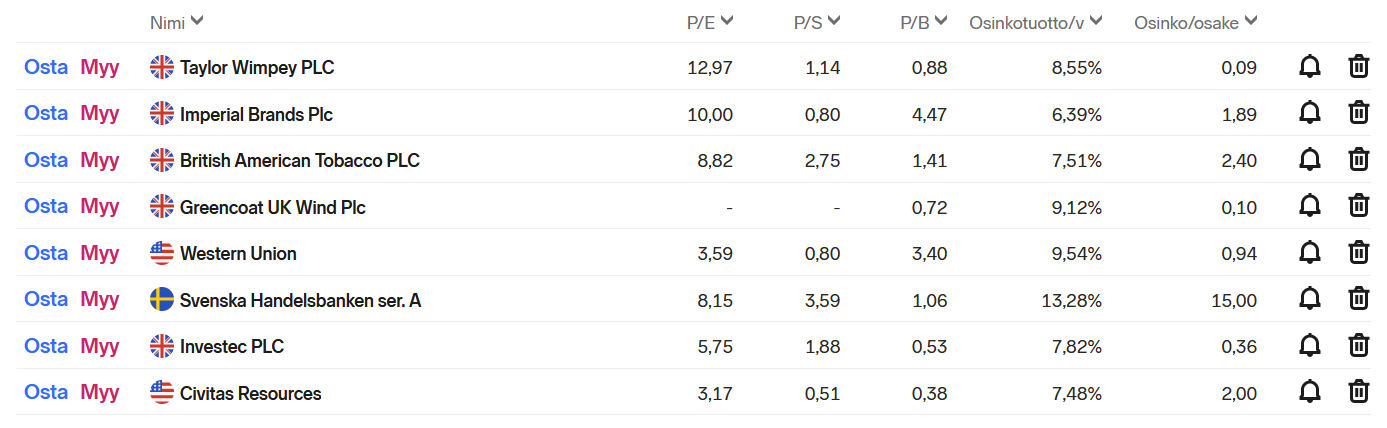The image size is (1387, 428).
Task: Click Osta for Western Union
Action: (x=46, y=253)
